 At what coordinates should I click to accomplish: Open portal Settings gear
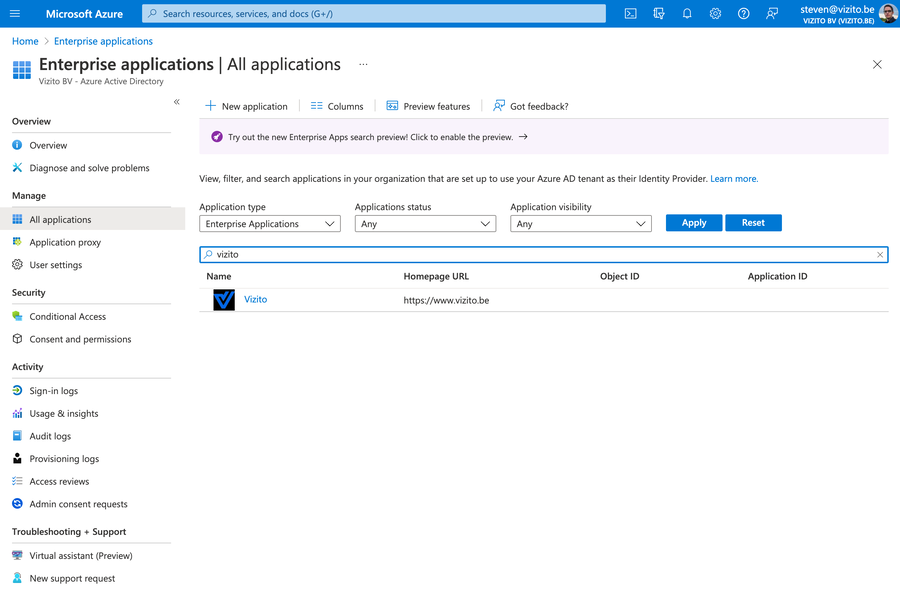[x=714, y=13]
